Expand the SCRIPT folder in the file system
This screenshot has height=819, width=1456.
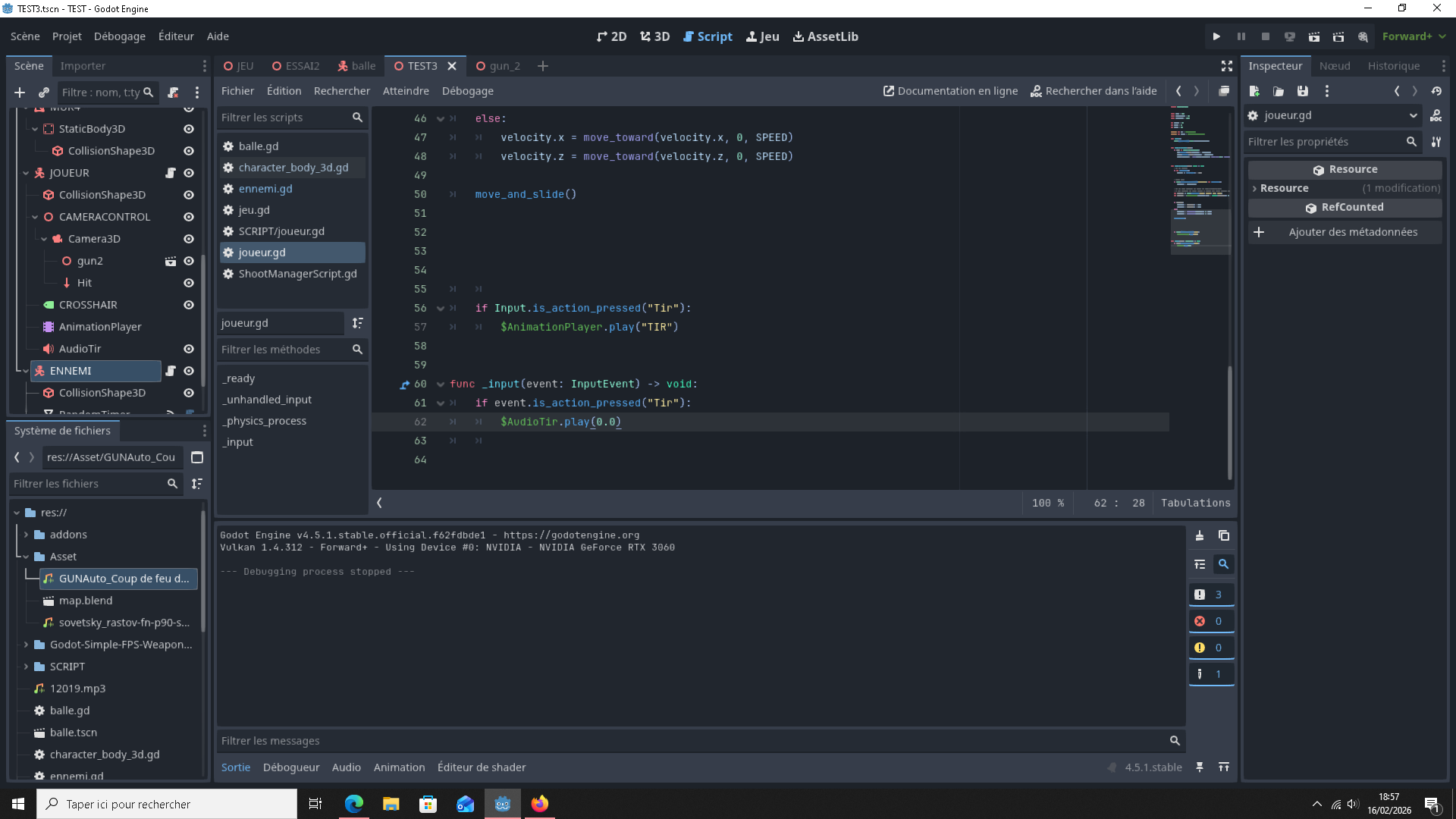27,667
